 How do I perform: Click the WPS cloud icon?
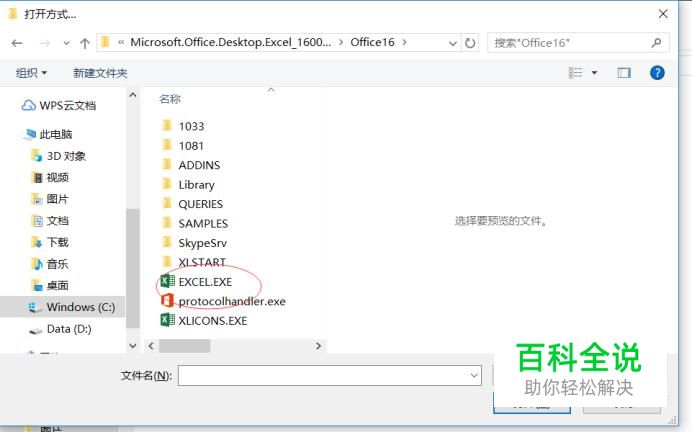29,105
